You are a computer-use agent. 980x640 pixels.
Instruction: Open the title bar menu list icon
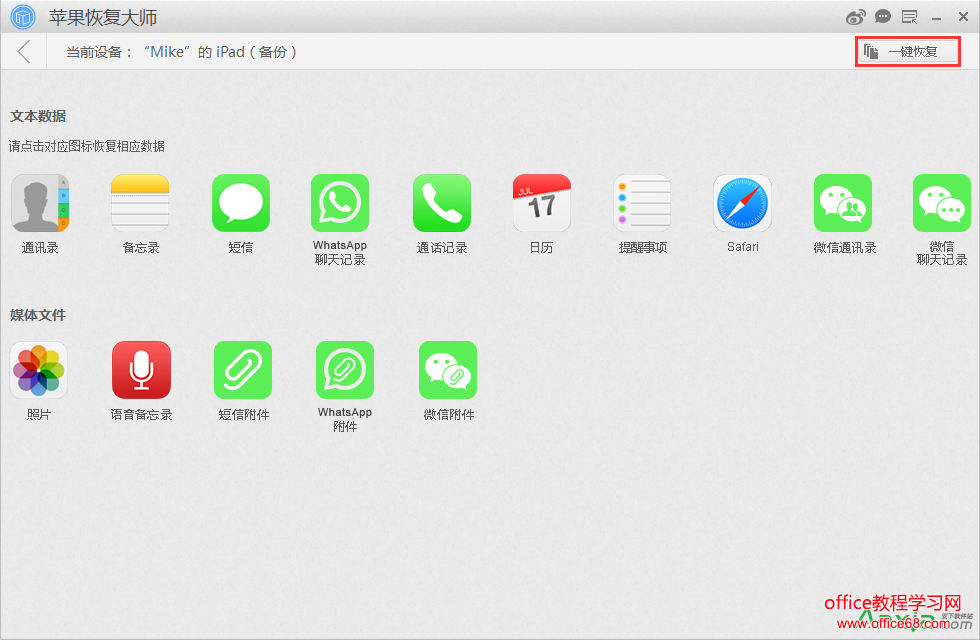click(909, 17)
